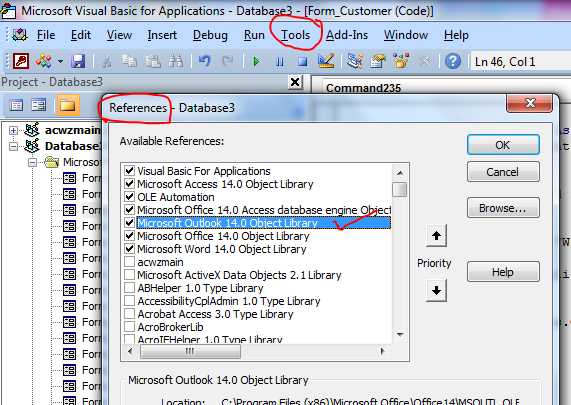
Task: Click the Insert Module toolbar icon
Action: [43, 61]
